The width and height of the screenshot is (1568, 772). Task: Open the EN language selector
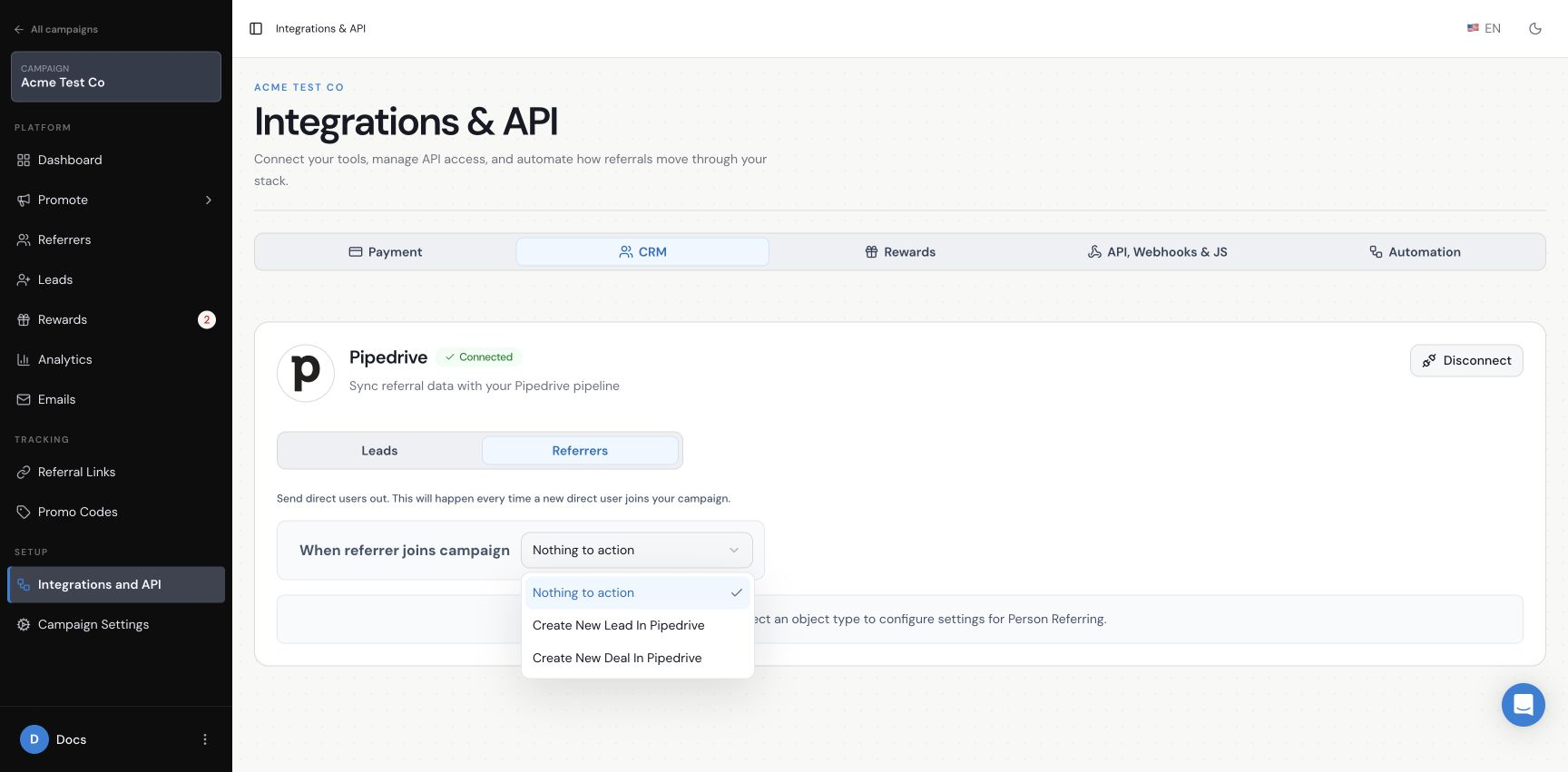pos(1484,29)
